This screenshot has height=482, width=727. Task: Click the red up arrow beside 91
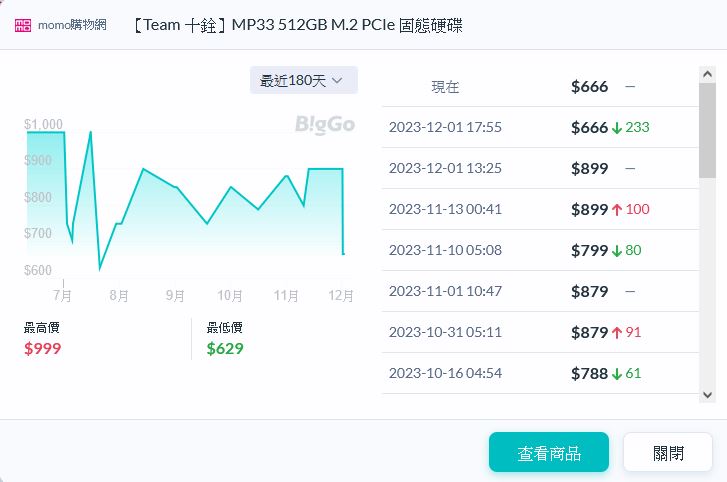[617, 332]
